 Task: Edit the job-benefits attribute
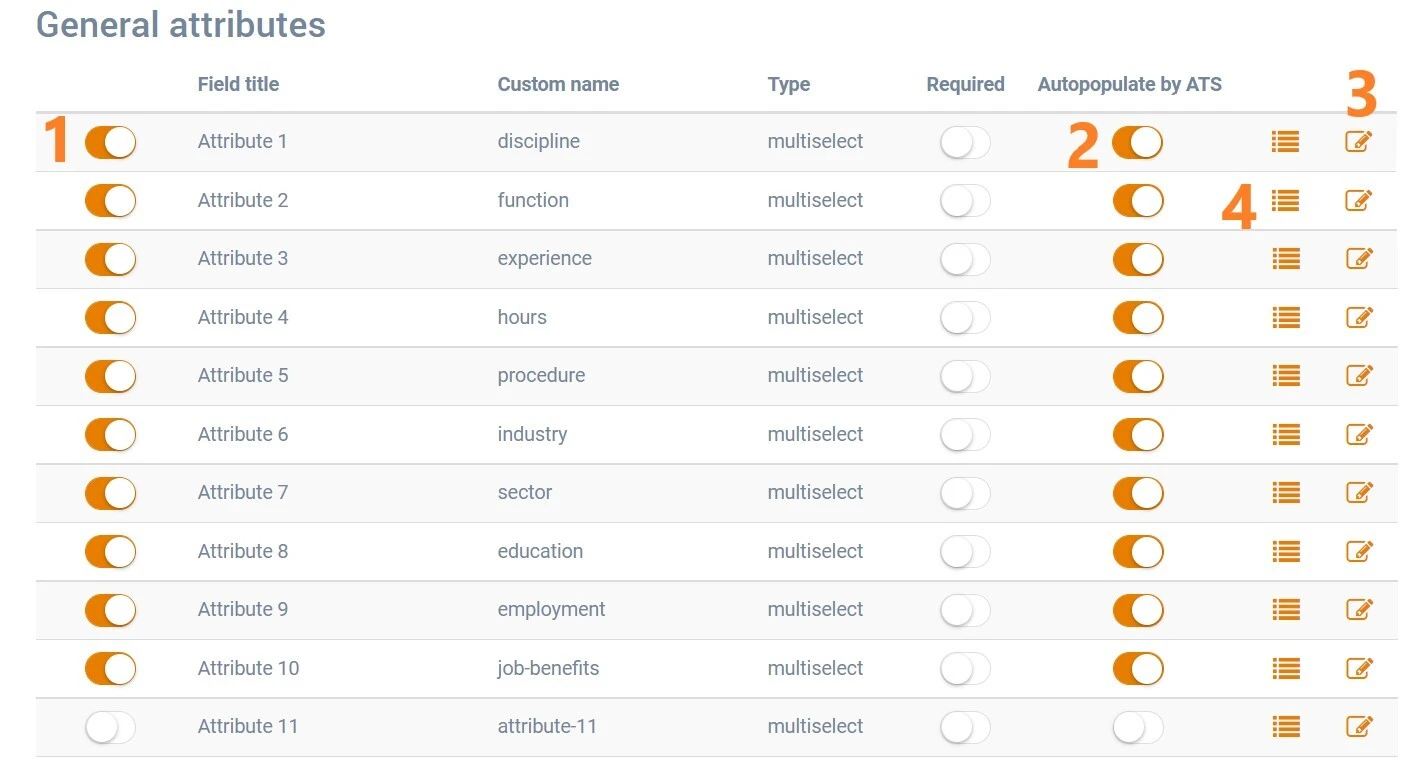tap(1358, 669)
